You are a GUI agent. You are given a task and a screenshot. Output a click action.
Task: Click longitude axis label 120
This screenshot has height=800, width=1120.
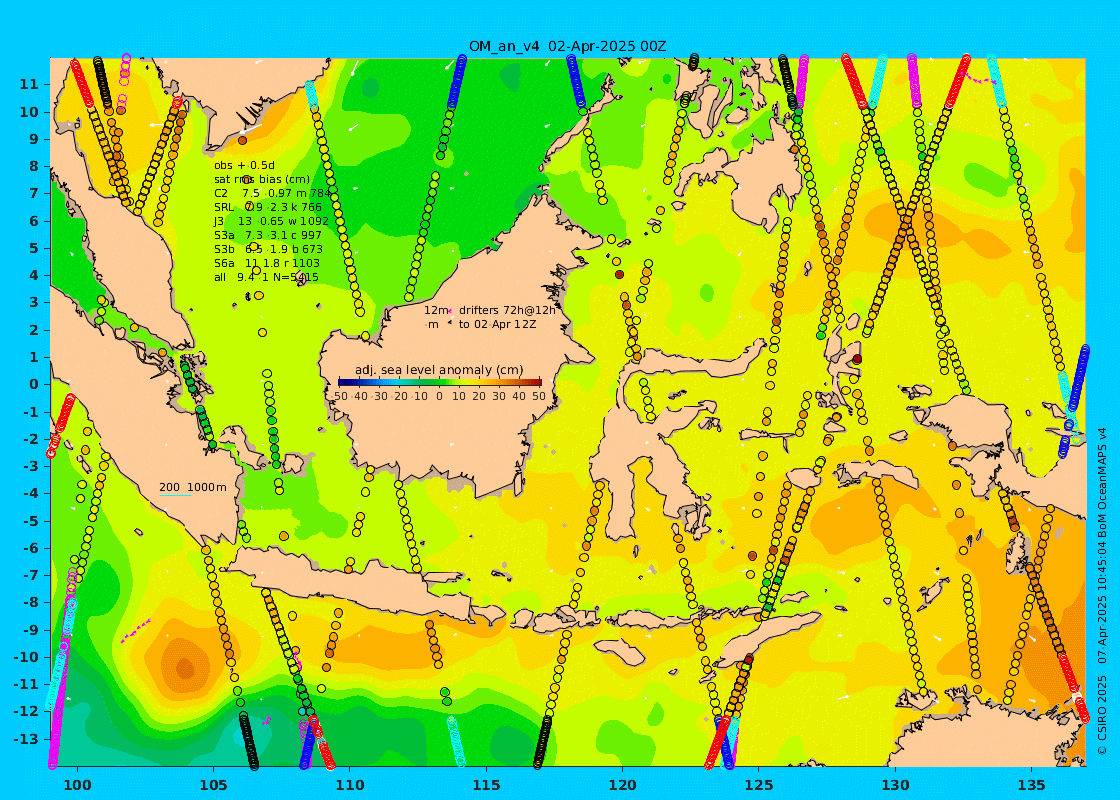[x=623, y=785]
